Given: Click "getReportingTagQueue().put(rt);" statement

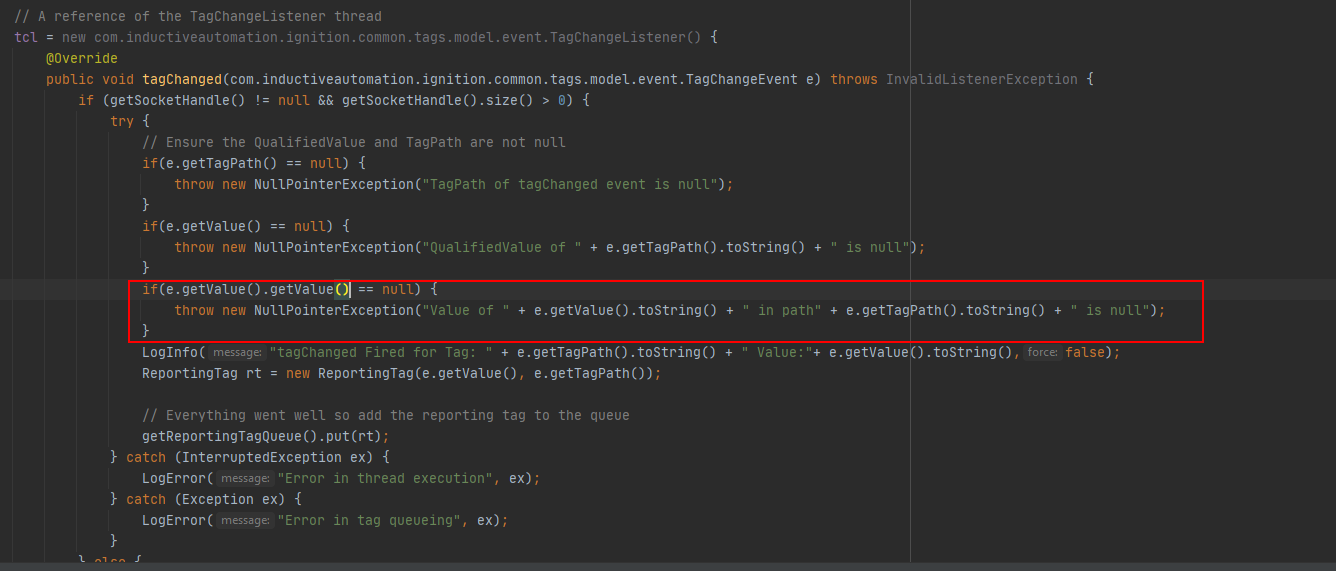Looking at the screenshot, I should 266,436.
